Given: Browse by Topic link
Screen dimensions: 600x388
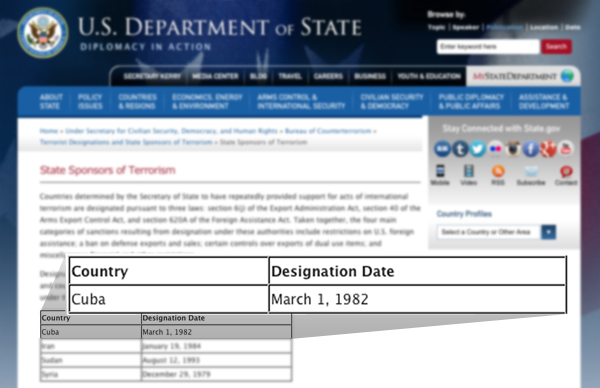Looking at the screenshot, I should pos(437,27).
